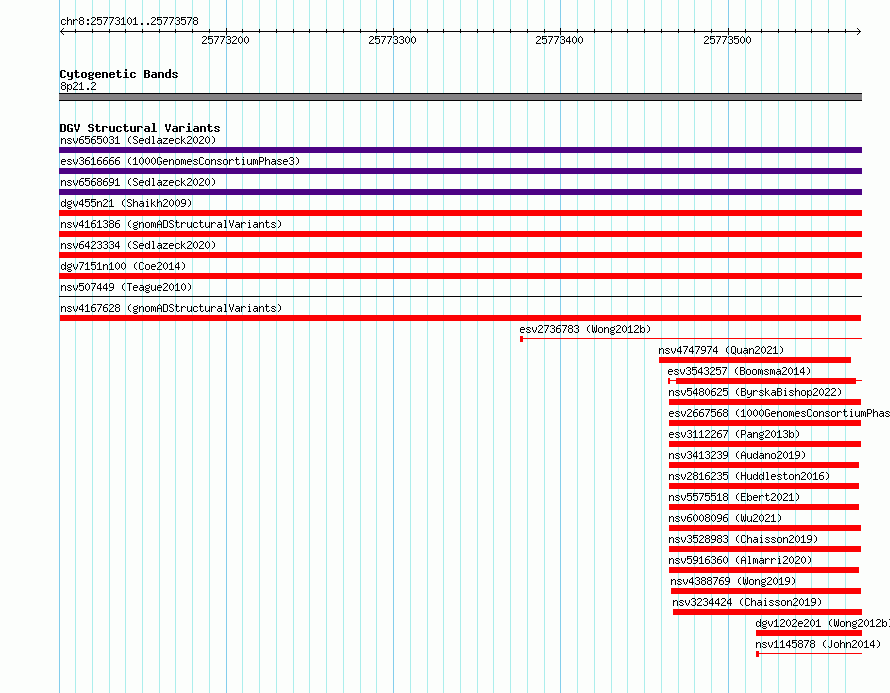This screenshot has width=890, height=693.
Task: Open the upper nsv4161386 (gnomADStructuralVariants) entry
Action: click(171, 224)
